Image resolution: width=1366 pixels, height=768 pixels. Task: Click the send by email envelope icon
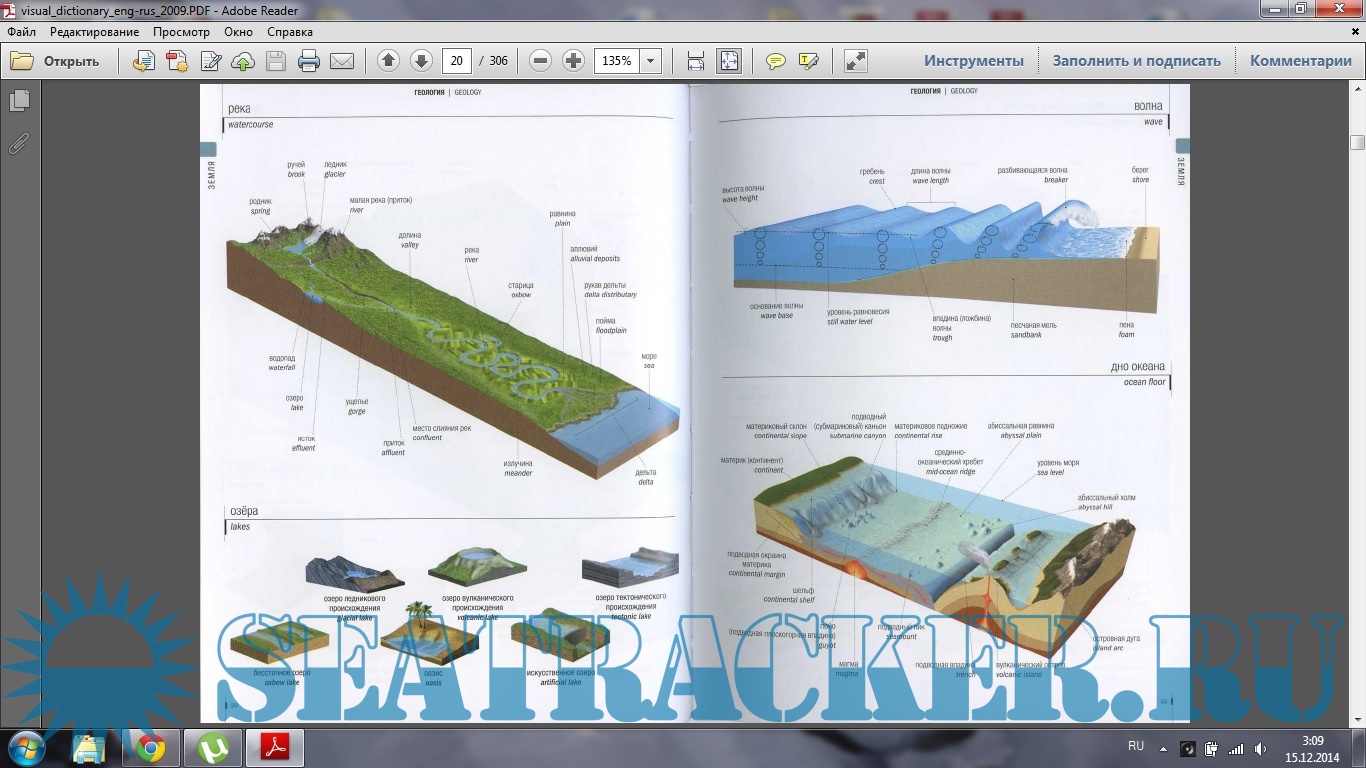click(342, 61)
